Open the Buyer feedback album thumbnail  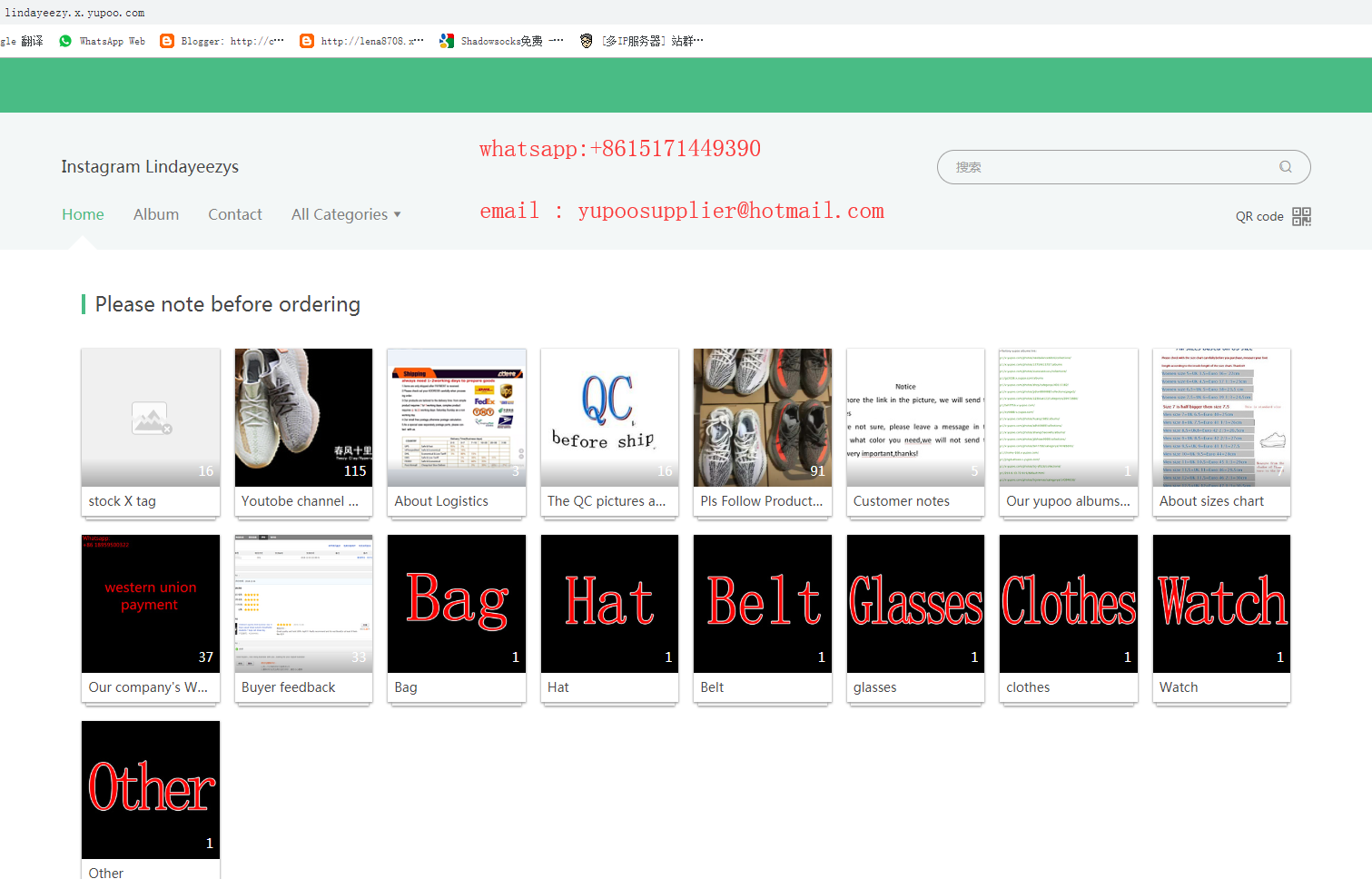tap(303, 604)
